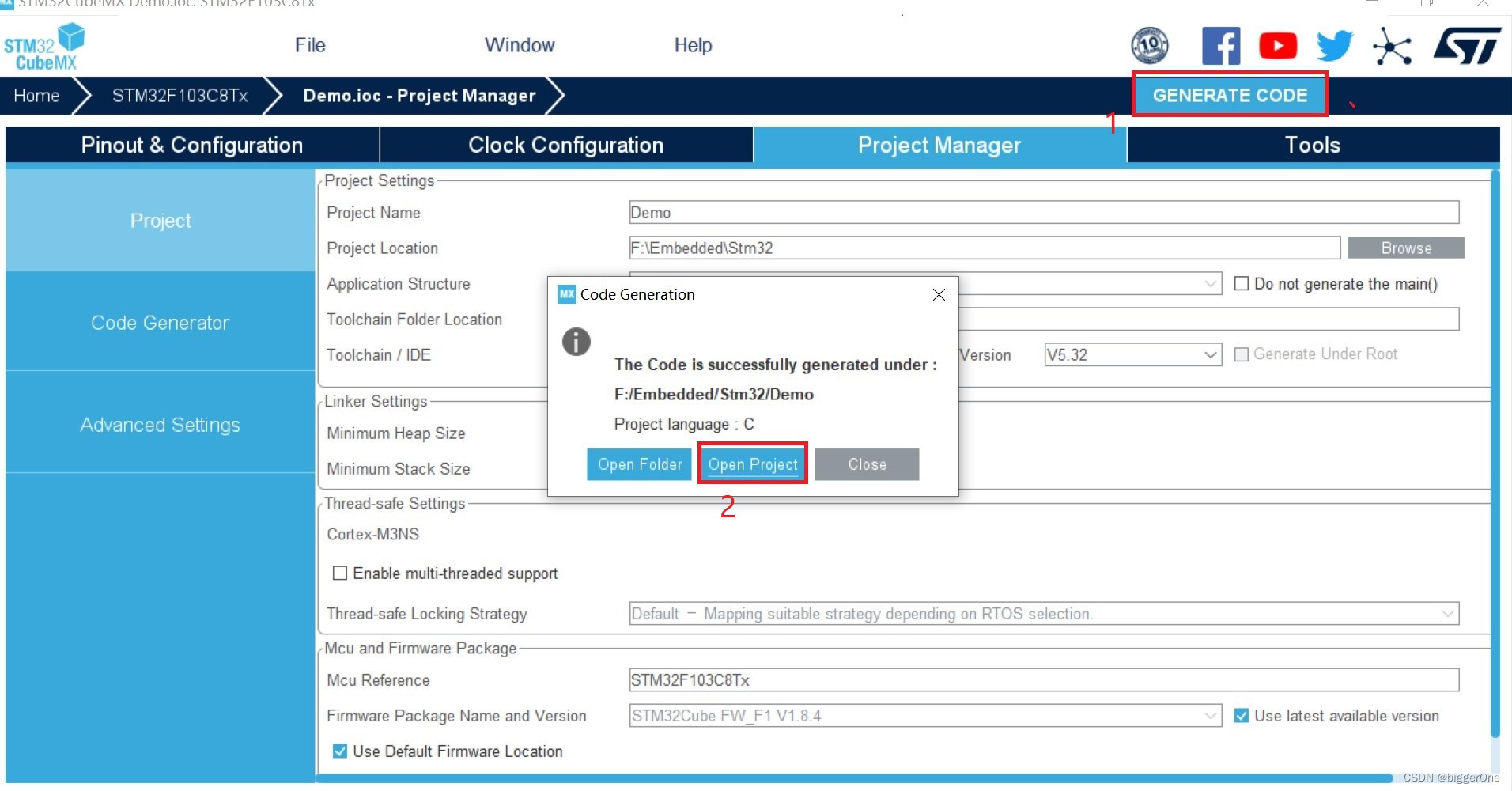Open the Window menu
This screenshot has height=791, width=1512.
[520, 45]
